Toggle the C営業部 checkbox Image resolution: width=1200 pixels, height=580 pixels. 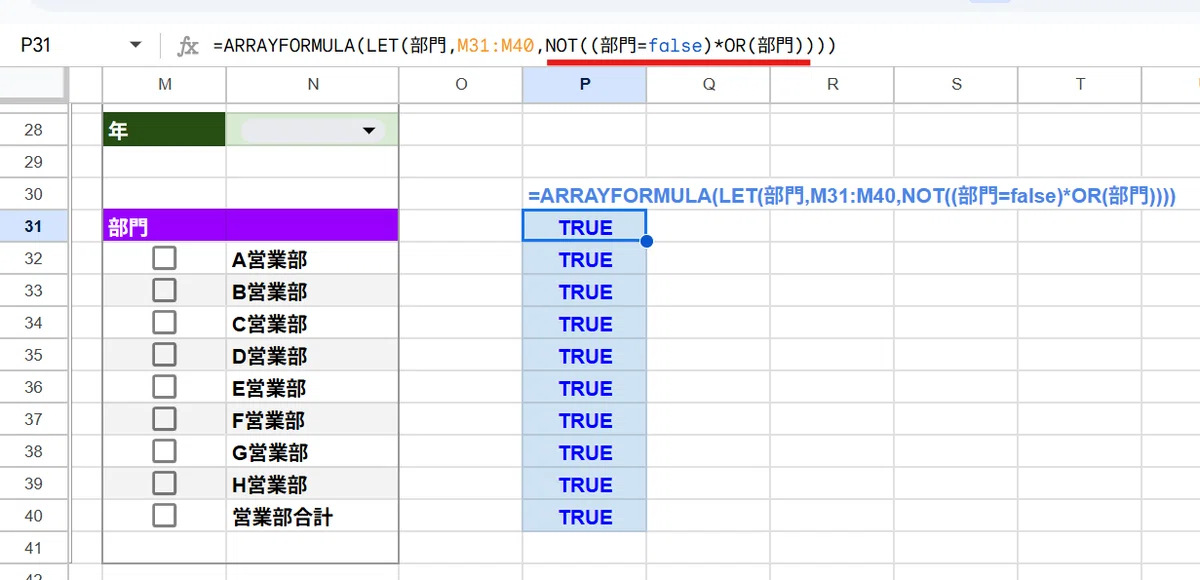tap(164, 323)
